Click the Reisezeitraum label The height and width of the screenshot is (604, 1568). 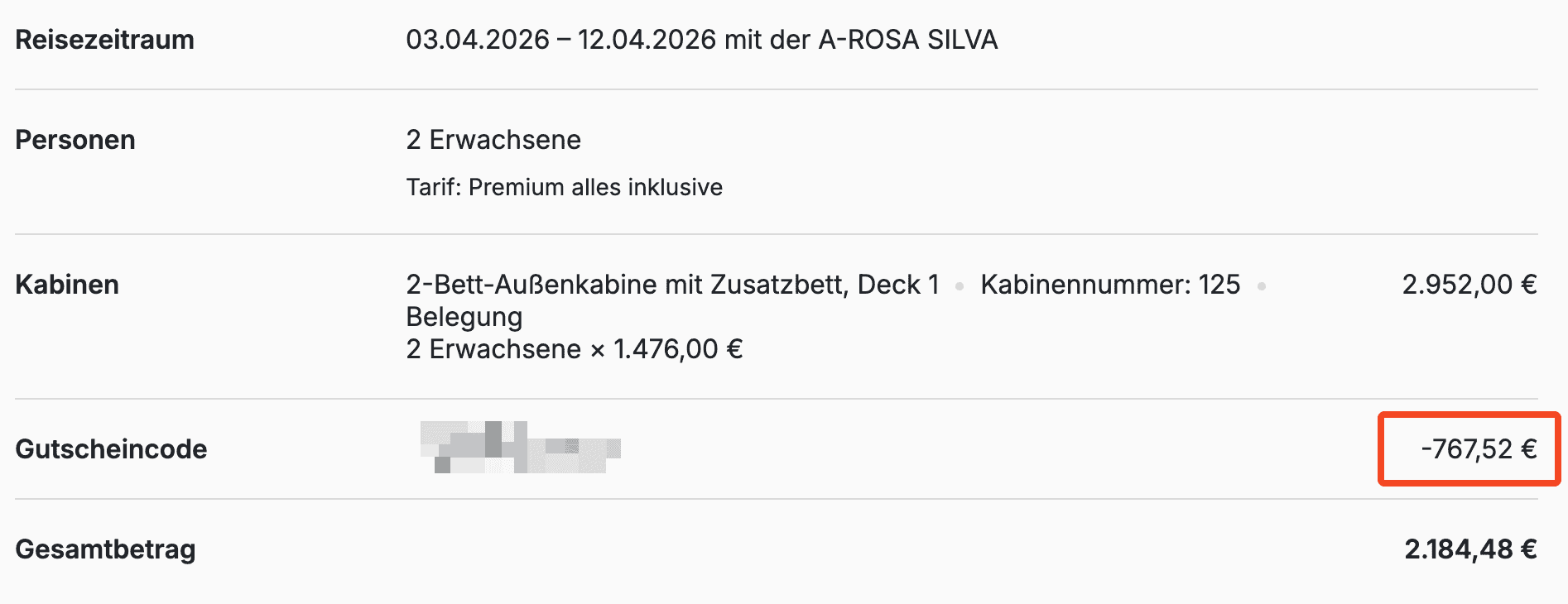pos(104,40)
